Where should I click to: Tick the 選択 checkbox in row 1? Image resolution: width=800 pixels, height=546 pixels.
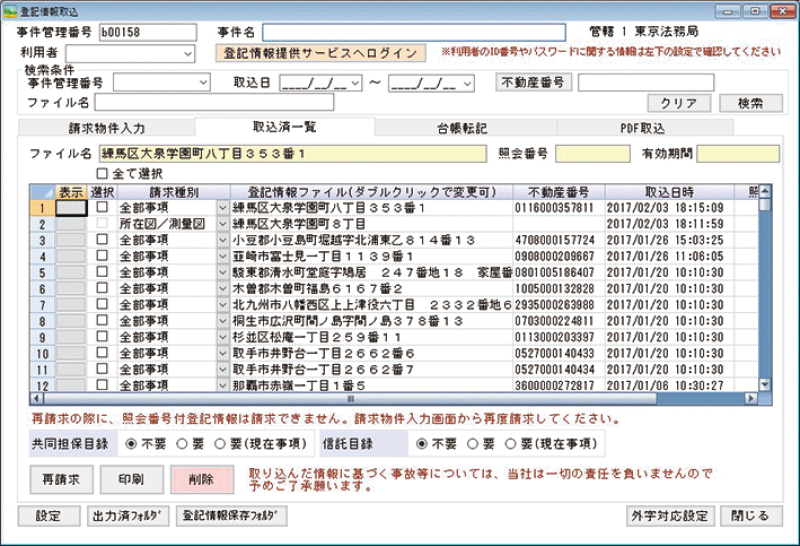(102, 208)
